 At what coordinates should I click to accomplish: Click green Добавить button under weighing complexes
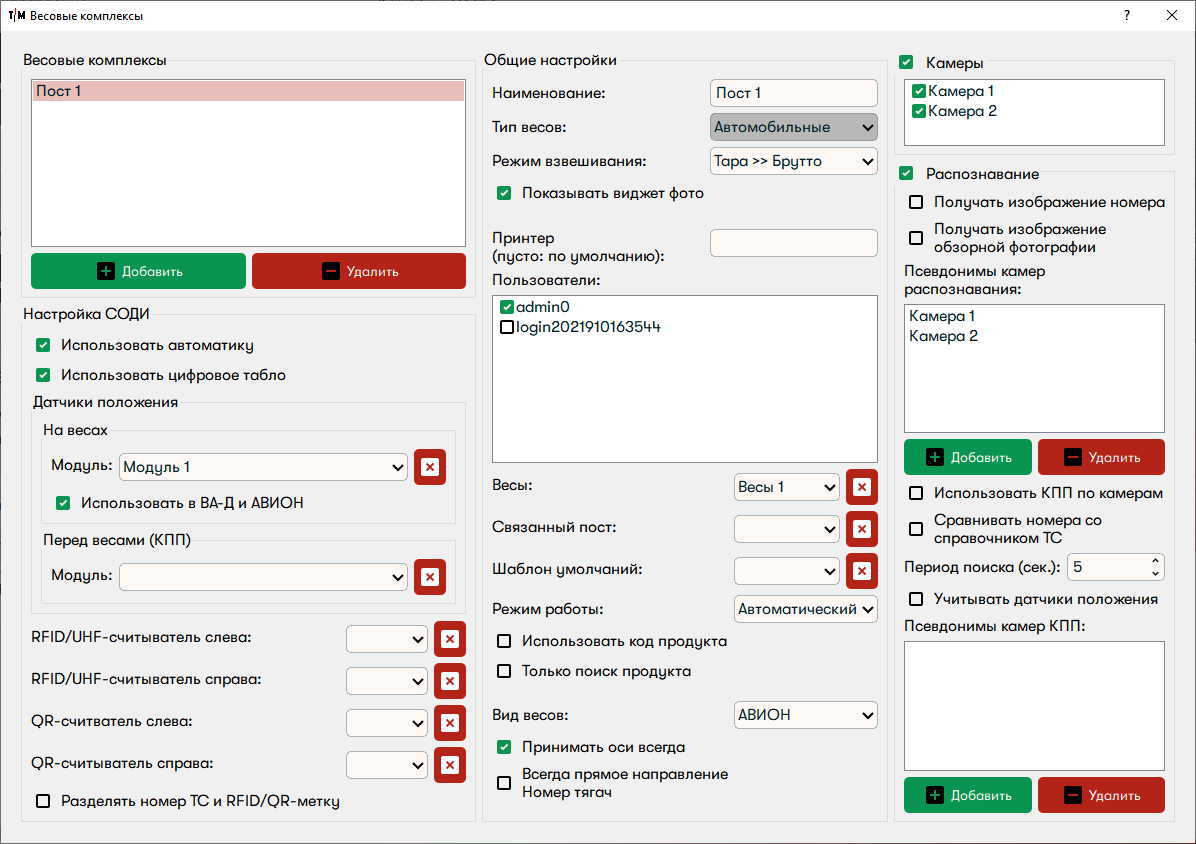coord(138,271)
